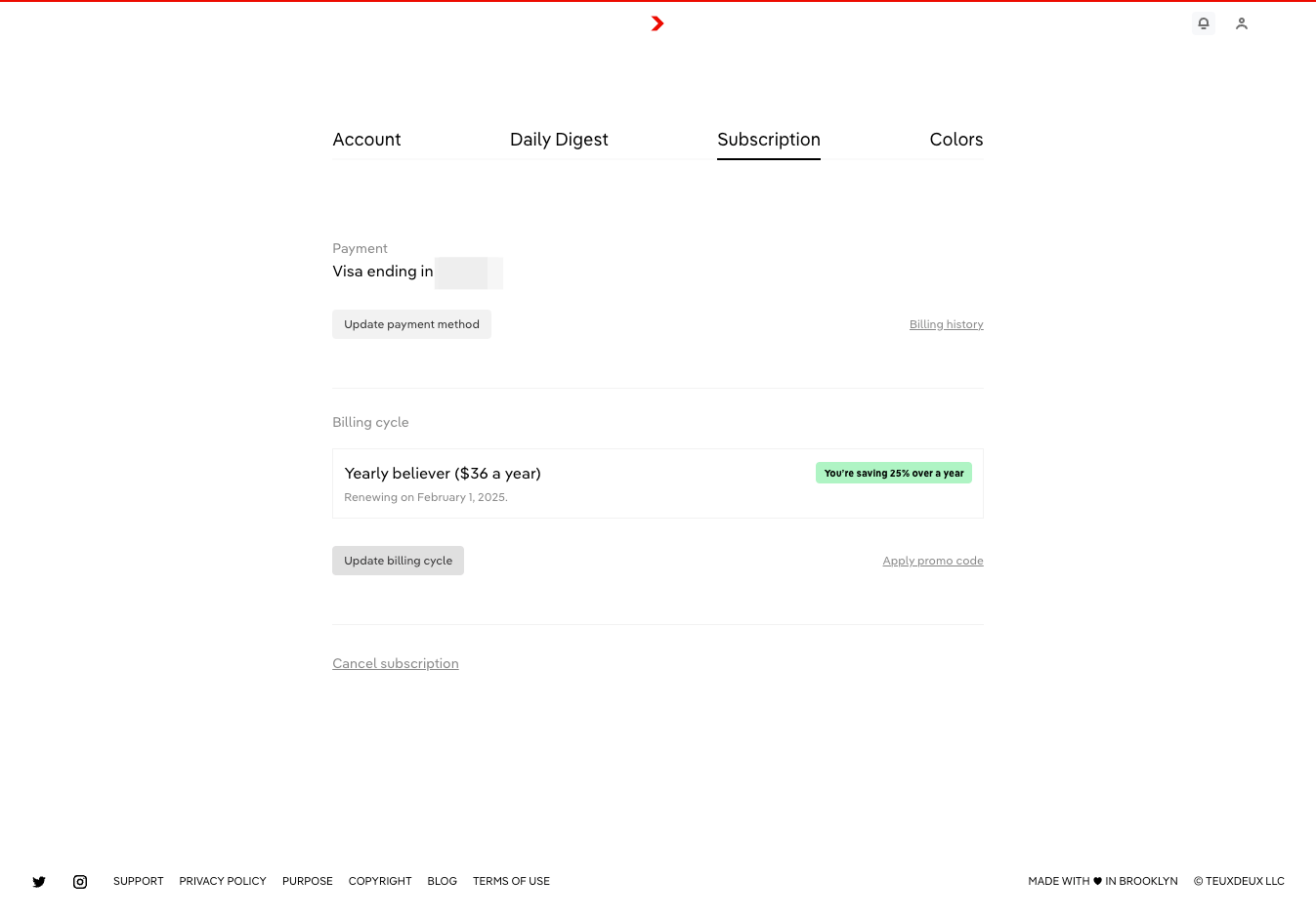Click the Visa ending in text

[x=383, y=272]
